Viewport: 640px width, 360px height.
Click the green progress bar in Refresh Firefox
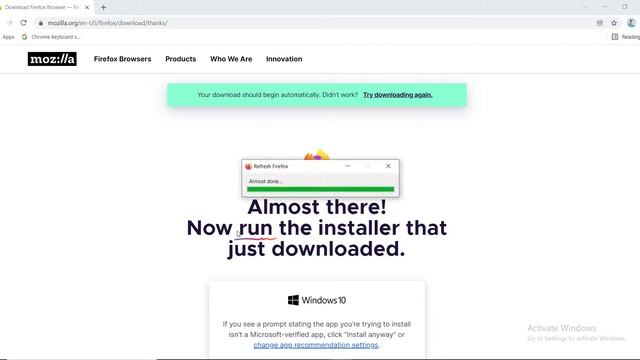pyautogui.click(x=320, y=189)
